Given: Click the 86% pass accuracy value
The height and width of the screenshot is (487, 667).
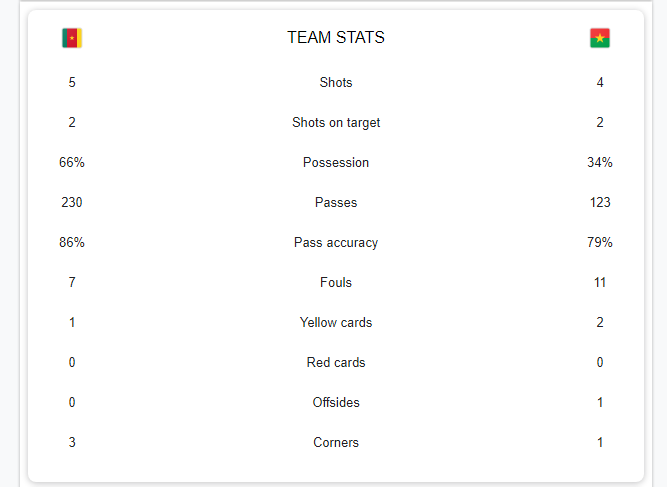Looking at the screenshot, I should pos(72,242).
